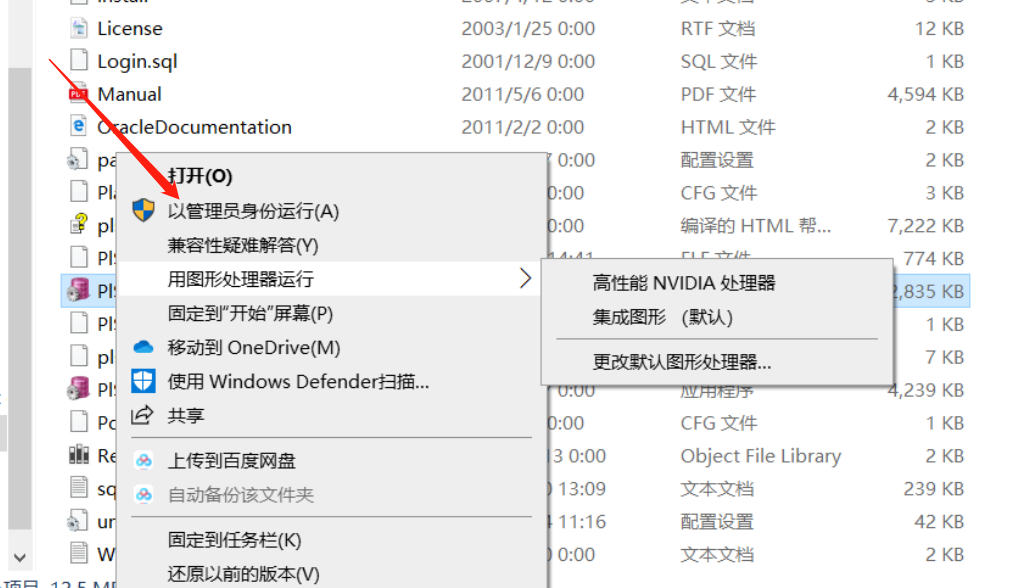Click the share icon next to 共享

142,415
